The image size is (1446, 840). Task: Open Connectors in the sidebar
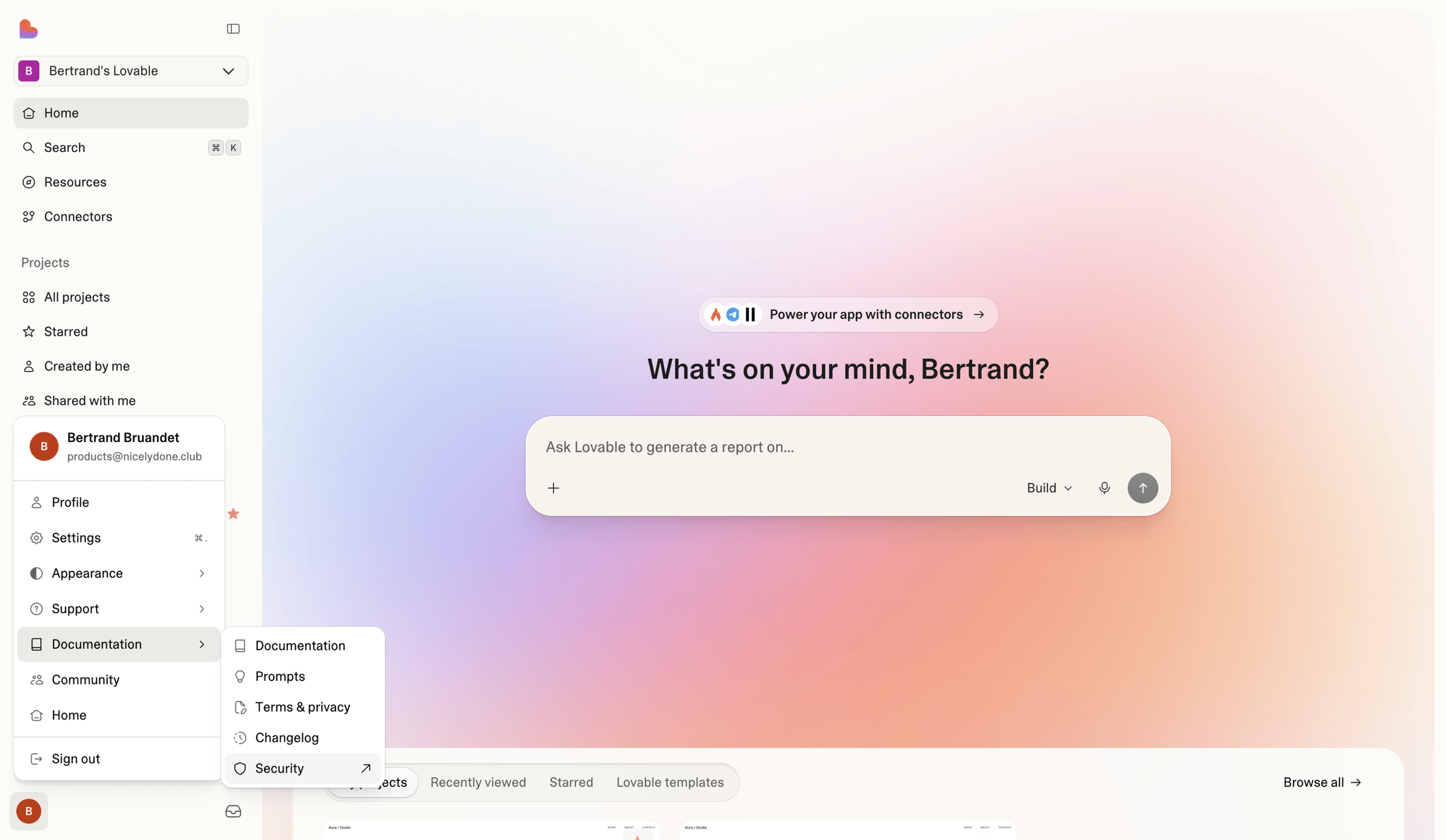[131, 217]
